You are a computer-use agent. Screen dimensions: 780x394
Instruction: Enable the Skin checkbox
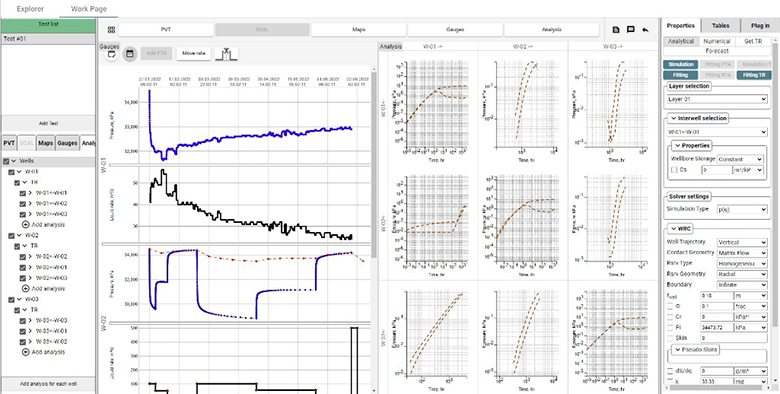(670, 338)
